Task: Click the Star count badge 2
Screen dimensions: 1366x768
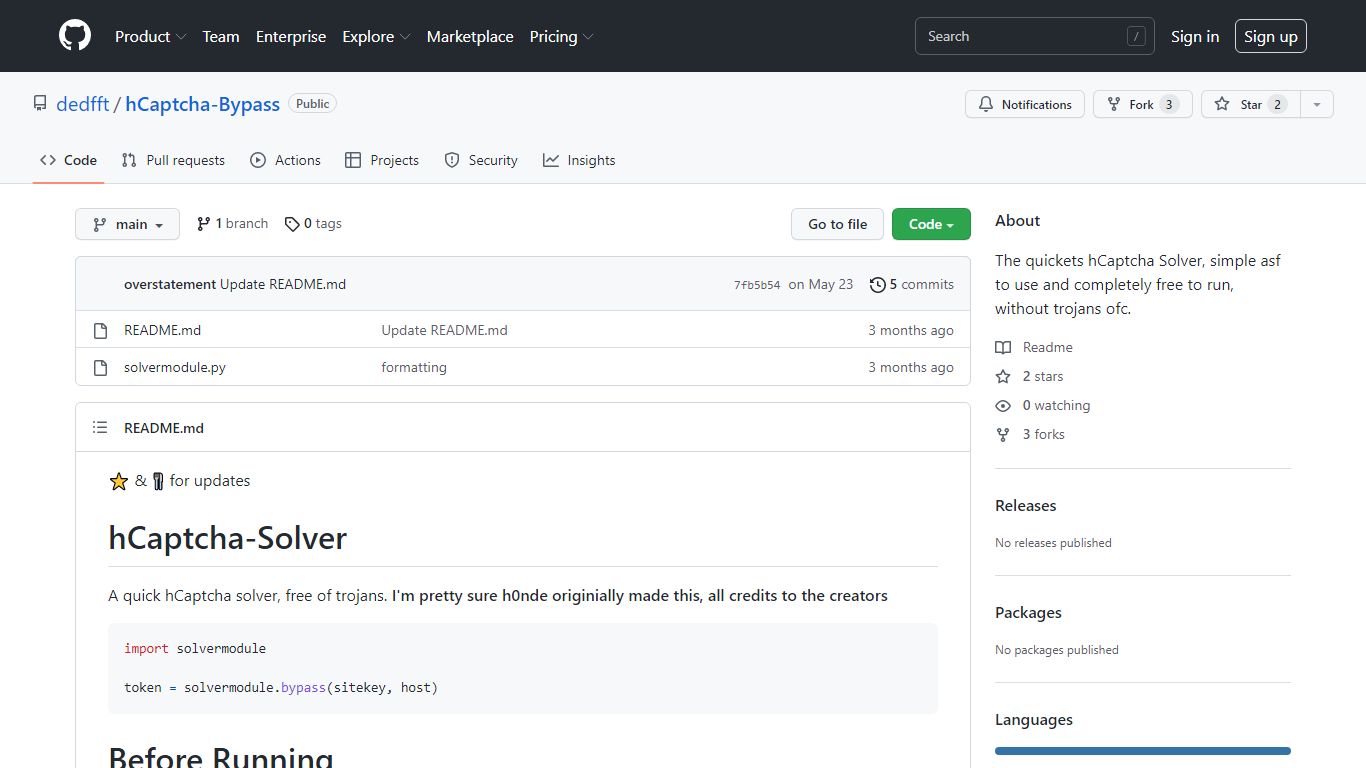Action: coord(1277,104)
